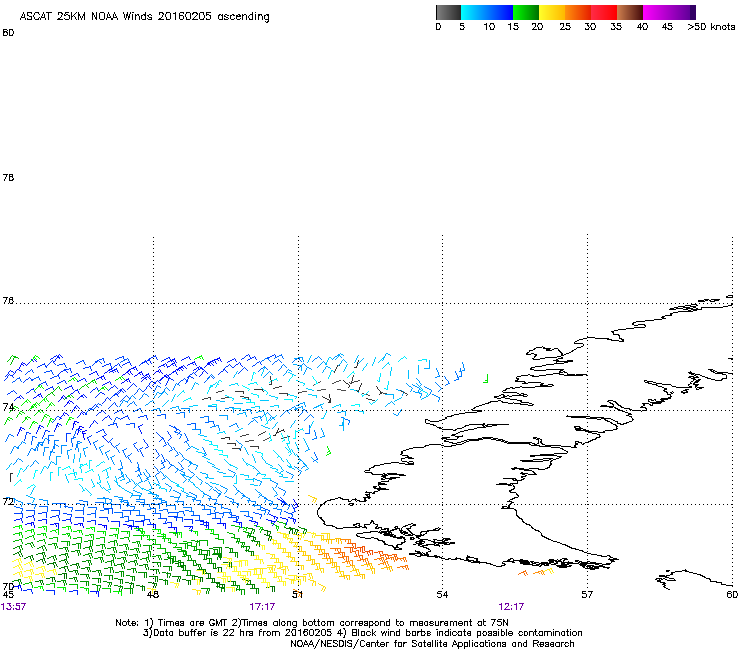The width and height of the screenshot is (740, 650).
Task: Click the note line 'Times are GMT'
Action: (x=193, y=623)
